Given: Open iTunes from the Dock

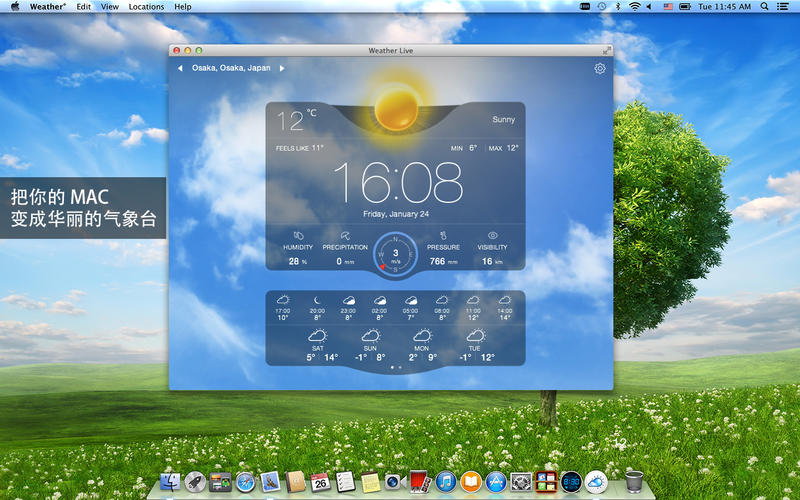Looking at the screenshot, I should tap(446, 482).
